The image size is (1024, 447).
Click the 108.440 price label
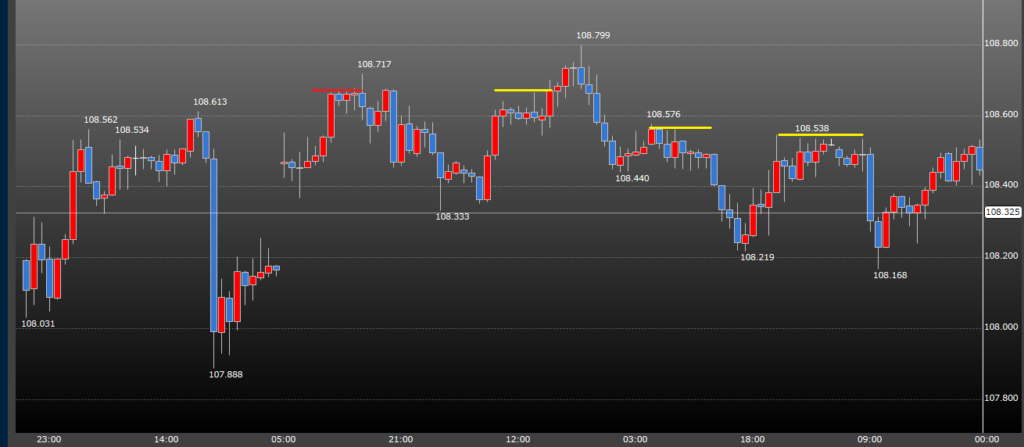click(633, 178)
